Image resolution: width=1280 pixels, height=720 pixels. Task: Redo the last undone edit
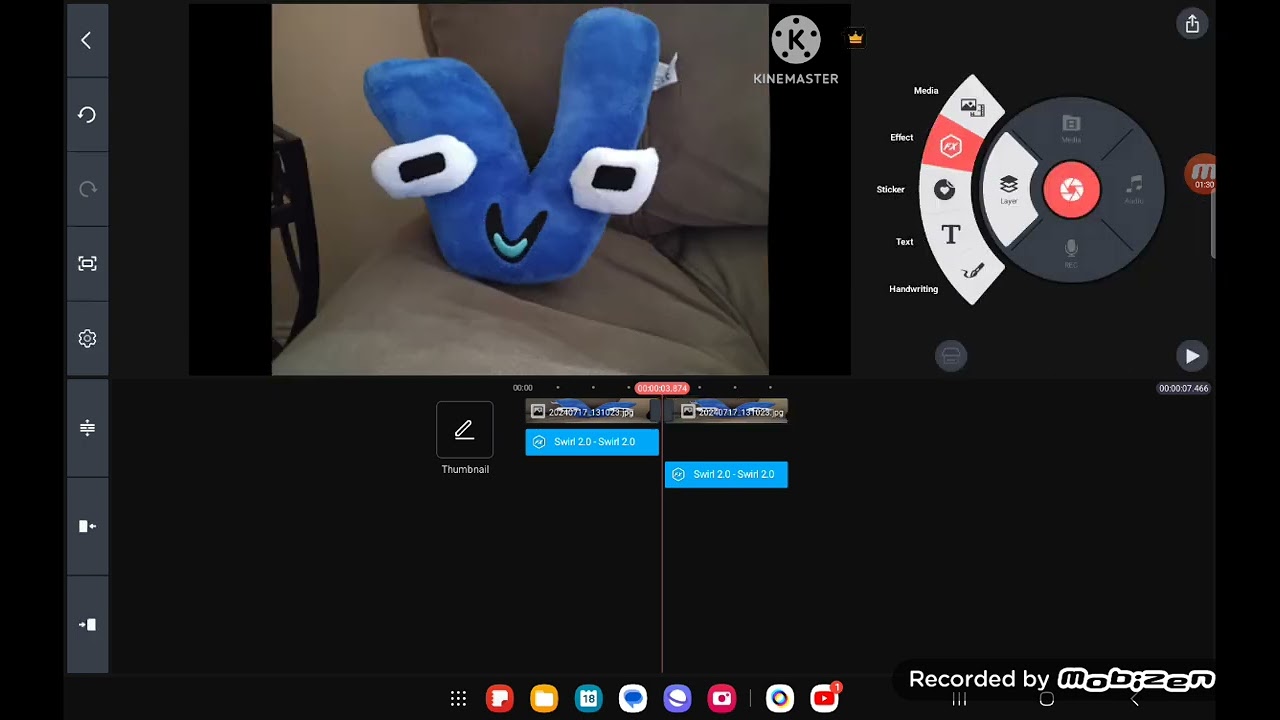87,189
